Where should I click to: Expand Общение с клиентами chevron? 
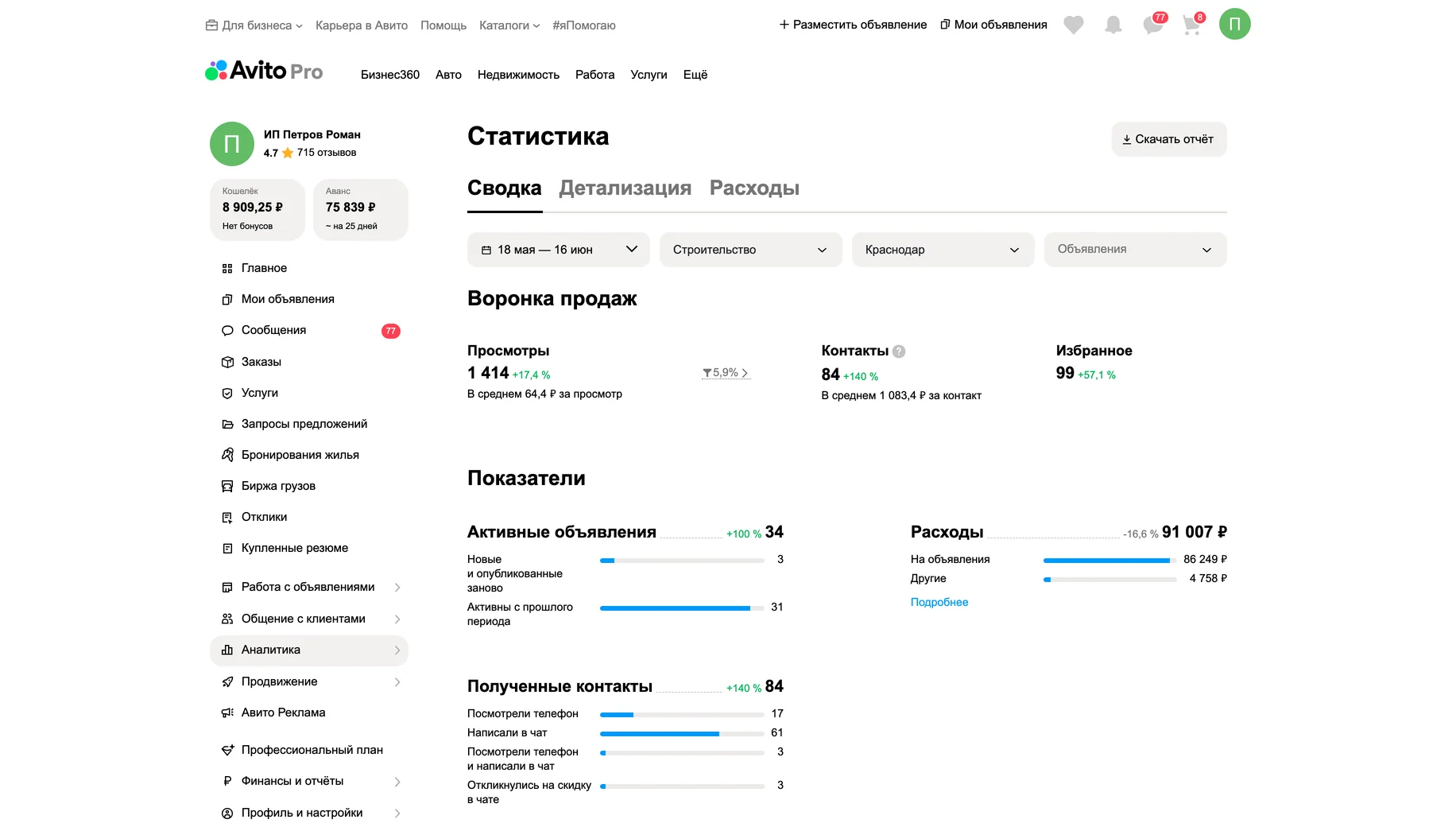[x=397, y=619]
